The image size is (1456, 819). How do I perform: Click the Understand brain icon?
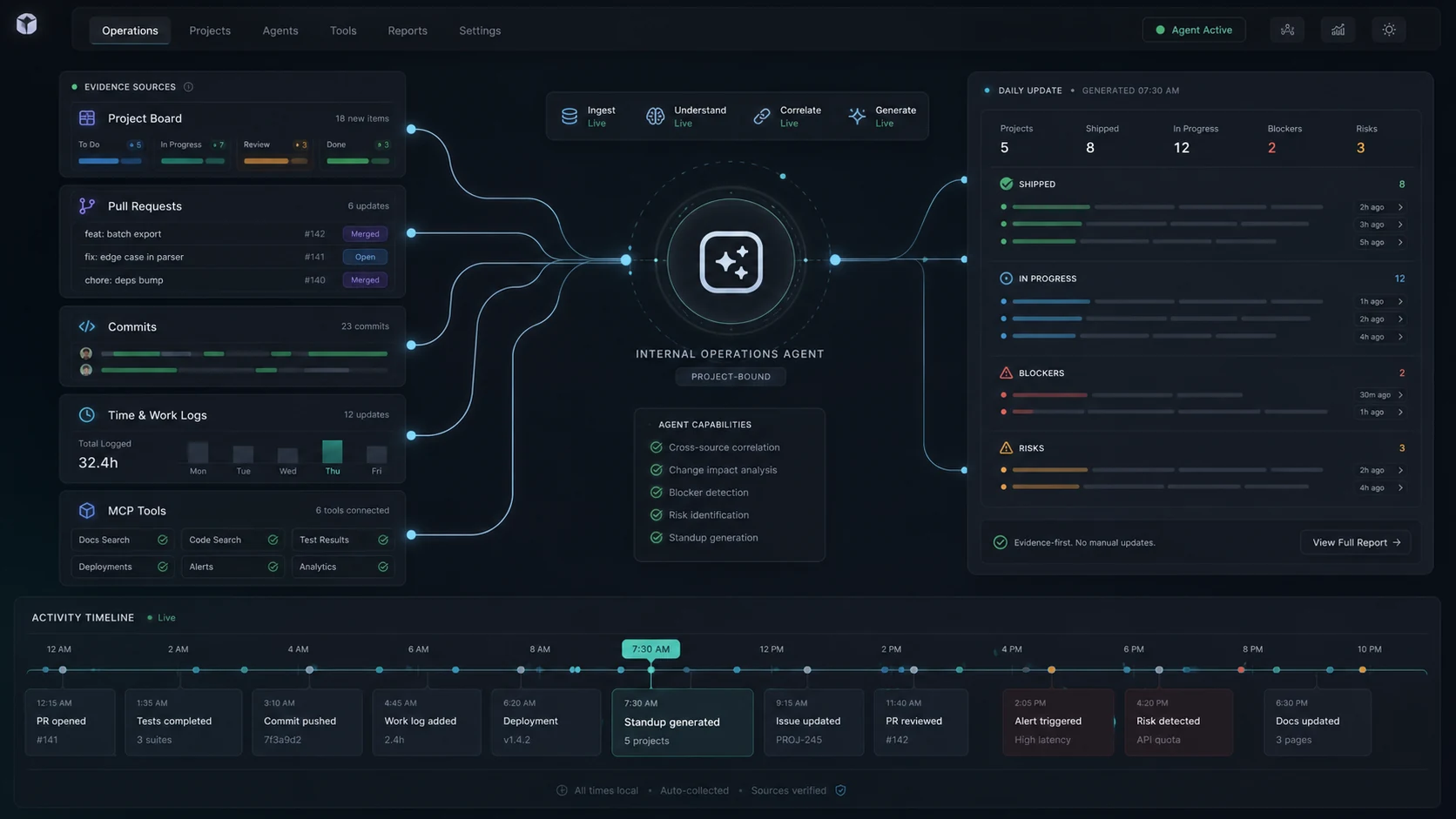655,116
